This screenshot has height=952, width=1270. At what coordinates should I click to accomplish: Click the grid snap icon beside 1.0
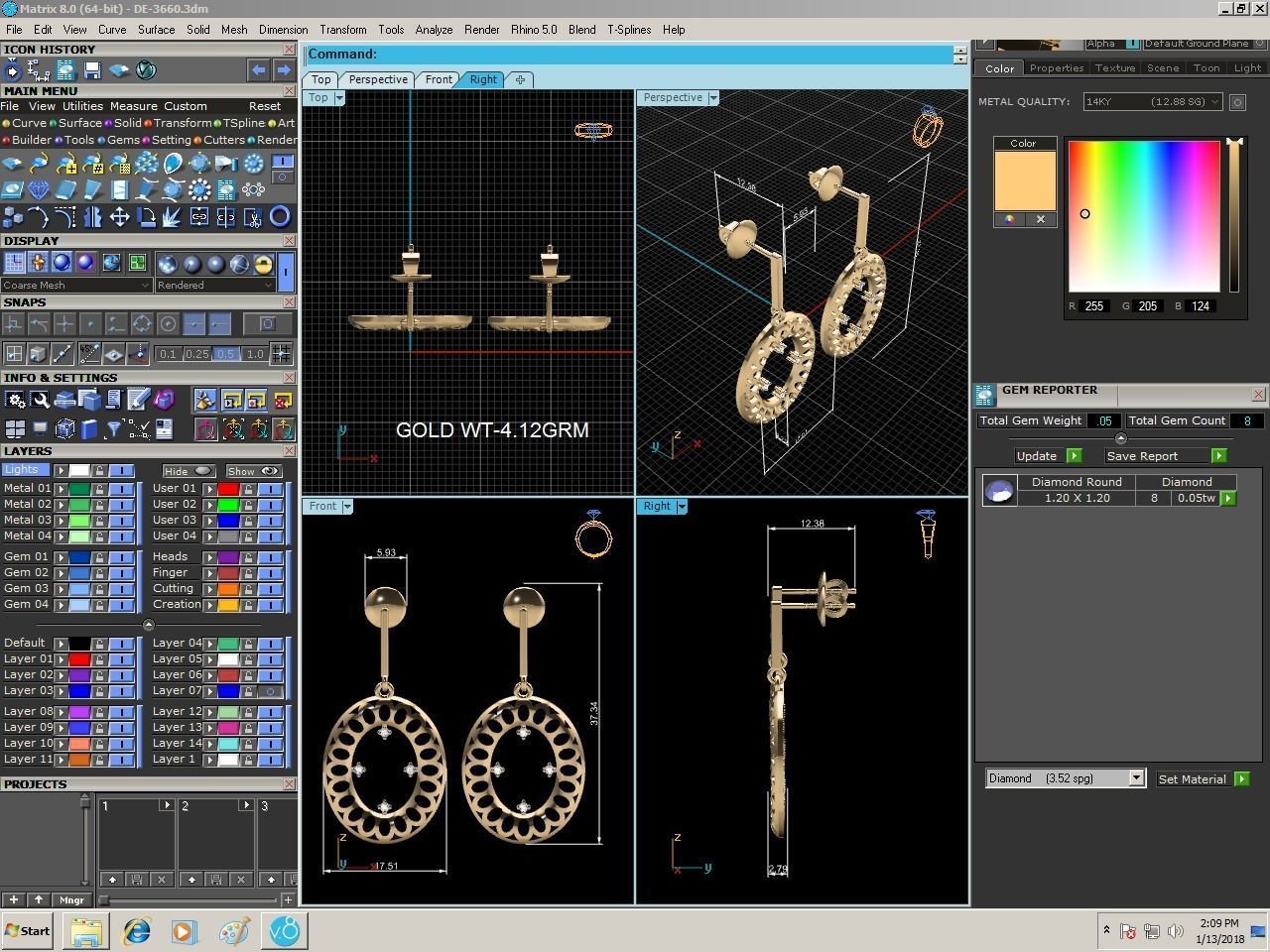pos(281,353)
